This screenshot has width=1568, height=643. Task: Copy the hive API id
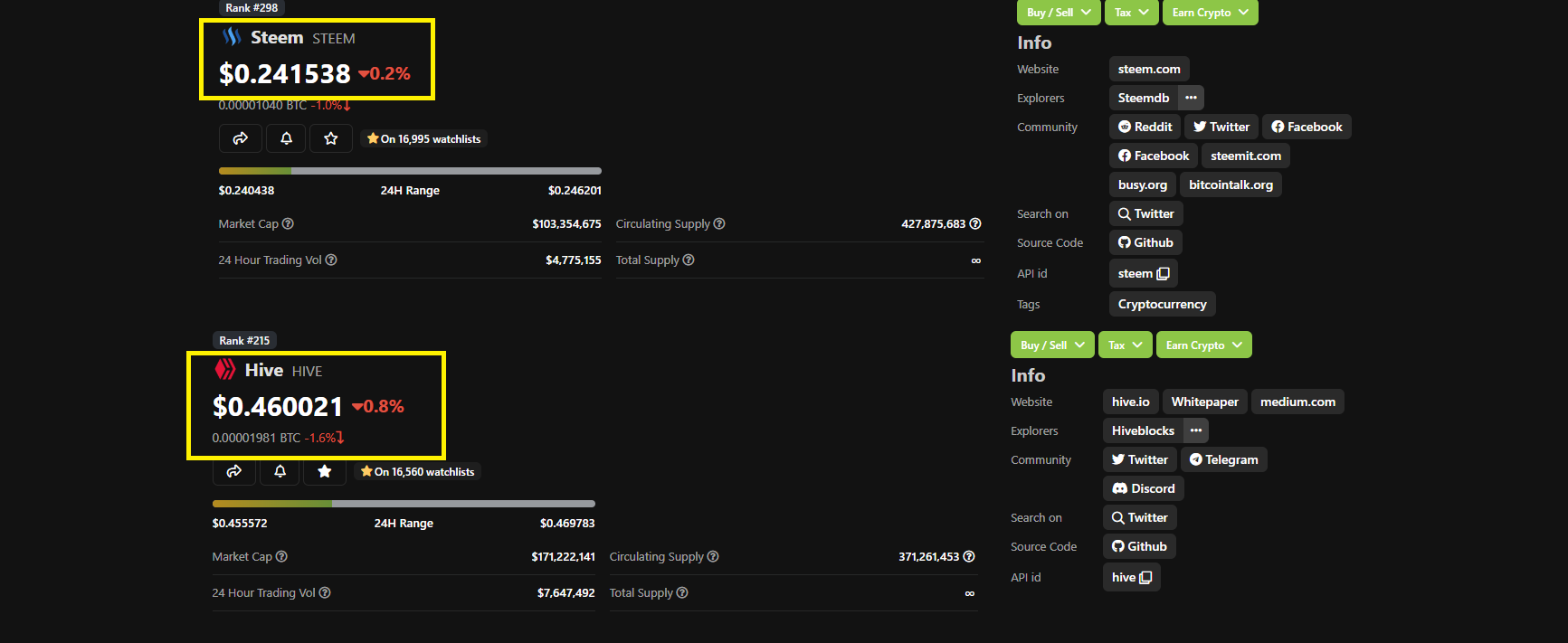[x=1145, y=577]
